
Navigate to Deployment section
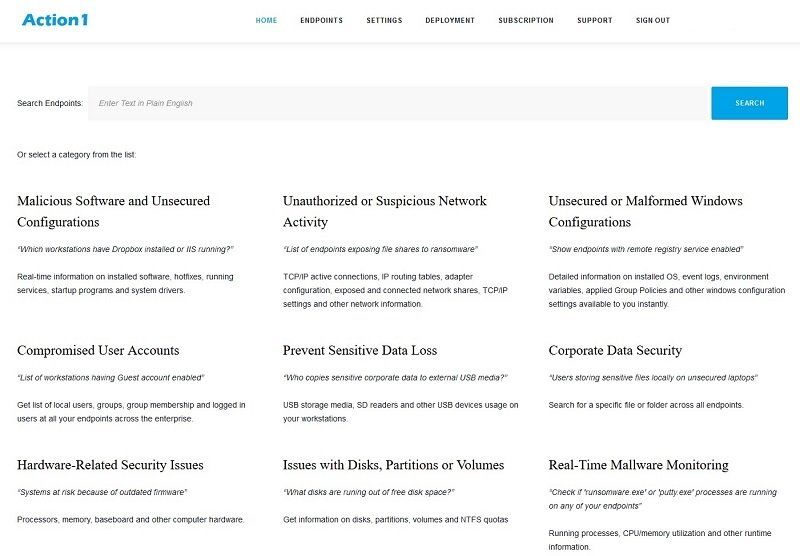click(x=449, y=20)
